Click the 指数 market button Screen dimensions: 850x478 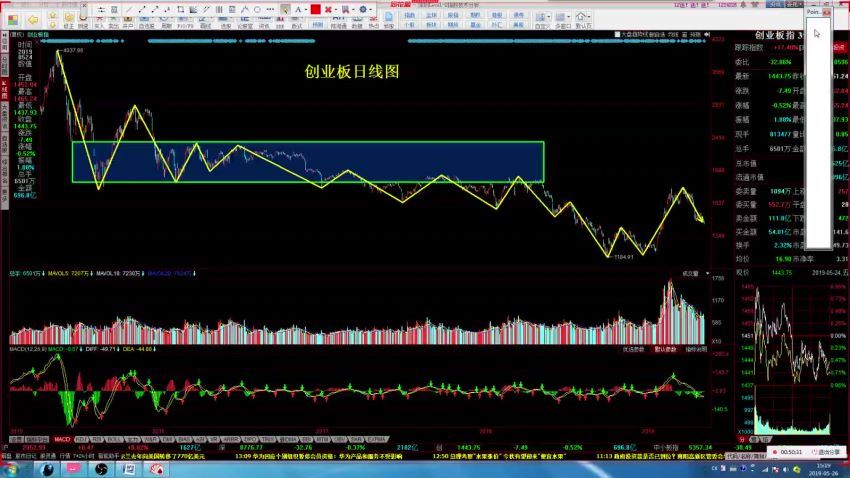coord(410,15)
